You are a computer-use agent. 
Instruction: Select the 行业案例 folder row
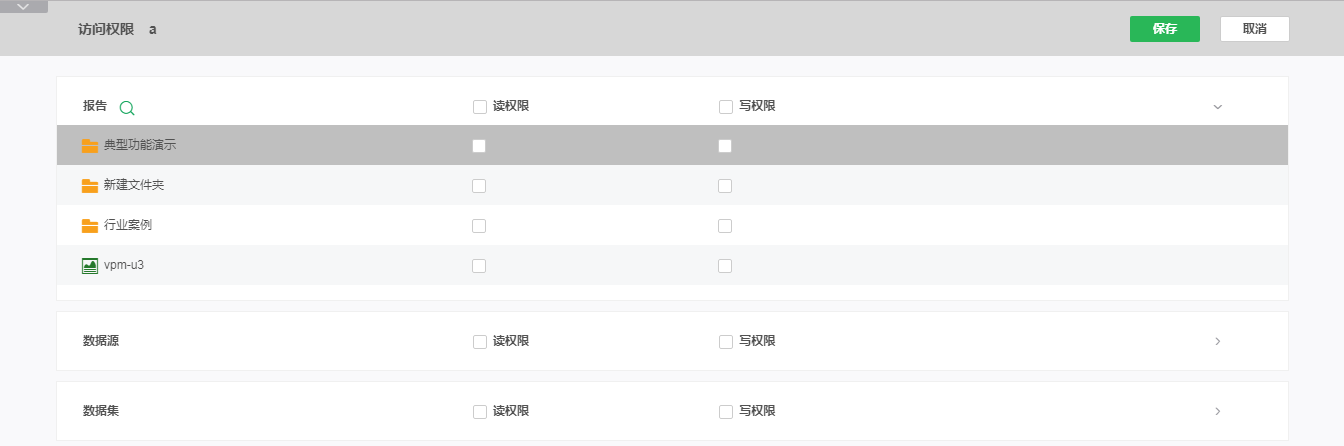672,225
